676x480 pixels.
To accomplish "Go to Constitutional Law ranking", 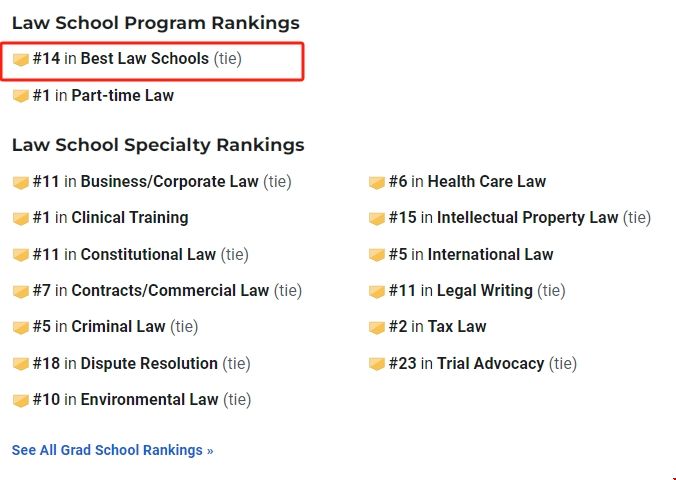I will pyautogui.click(x=148, y=254).
